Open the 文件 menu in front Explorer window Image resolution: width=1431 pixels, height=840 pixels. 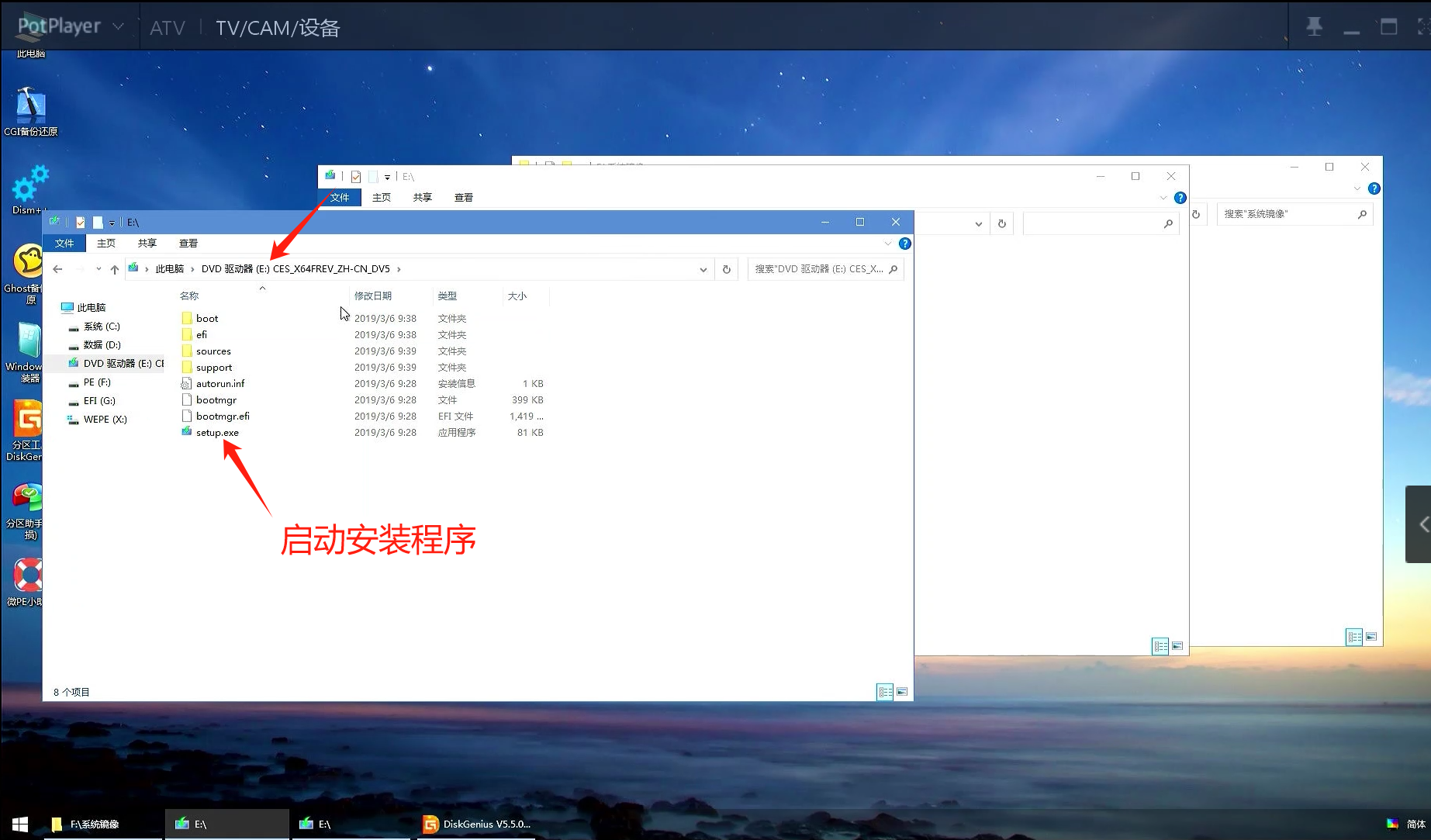coord(64,244)
